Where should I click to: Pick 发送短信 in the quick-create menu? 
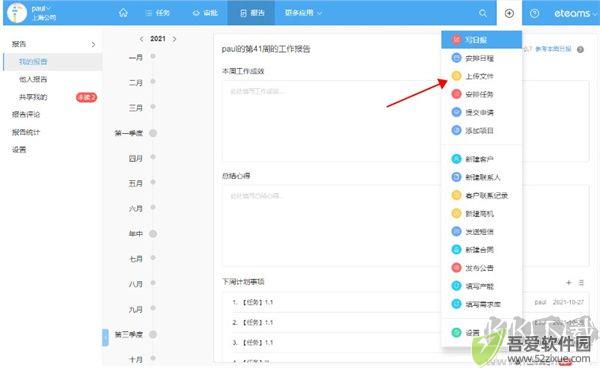click(x=481, y=232)
